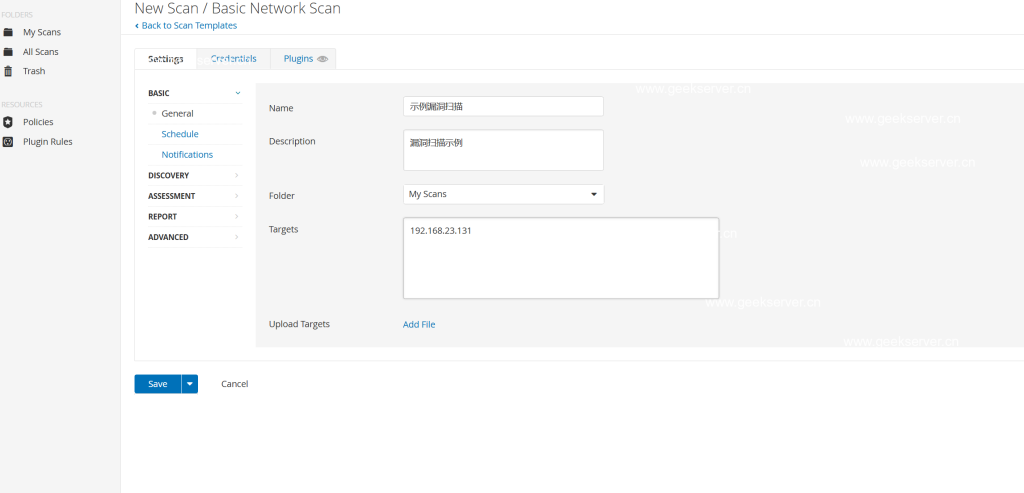Go back to Scan Templates
The height and width of the screenshot is (493, 1024).
(x=186, y=25)
